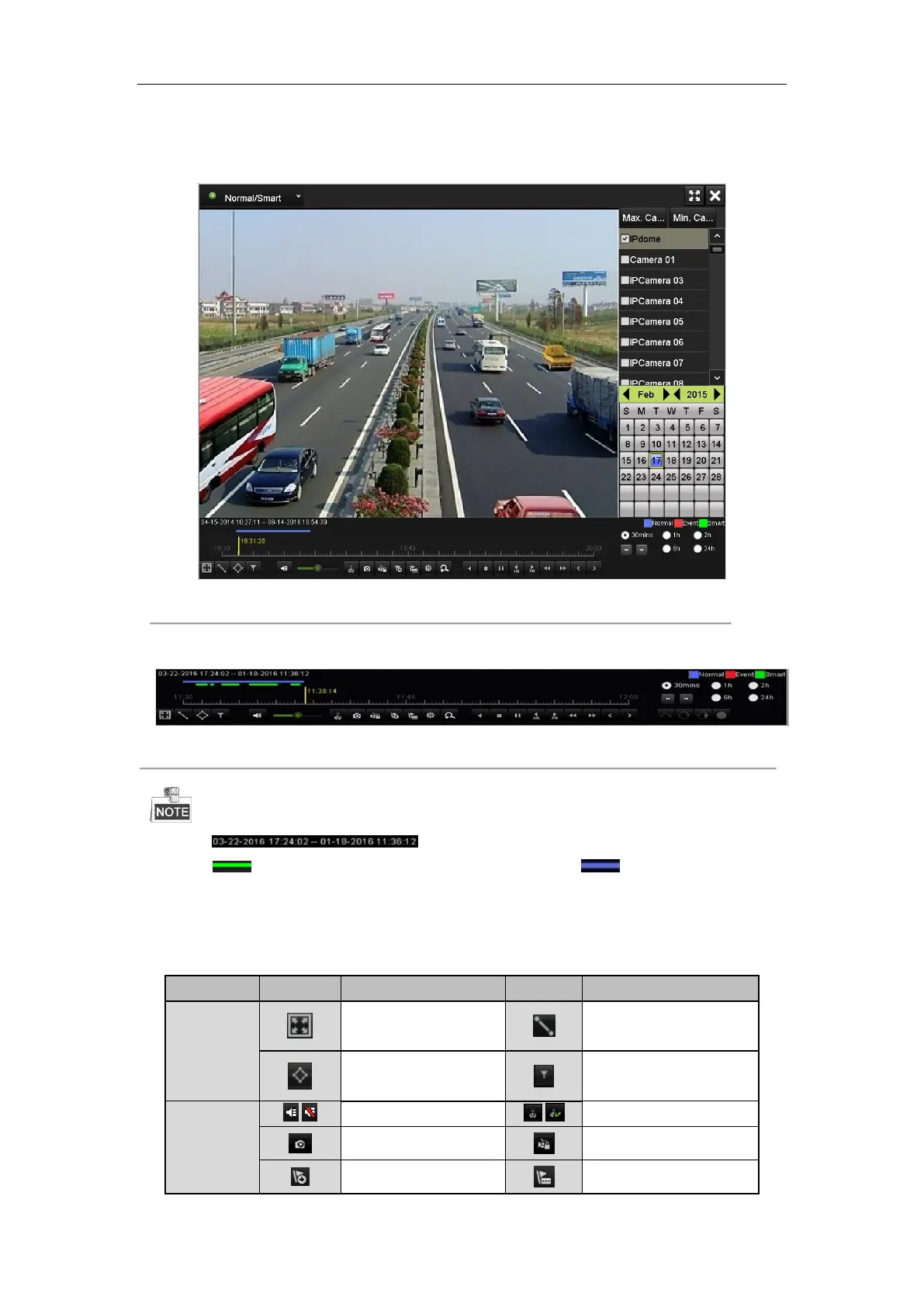The image size is (924, 1307).
Task: Select day 28 in February calendar
Action: [716, 477]
